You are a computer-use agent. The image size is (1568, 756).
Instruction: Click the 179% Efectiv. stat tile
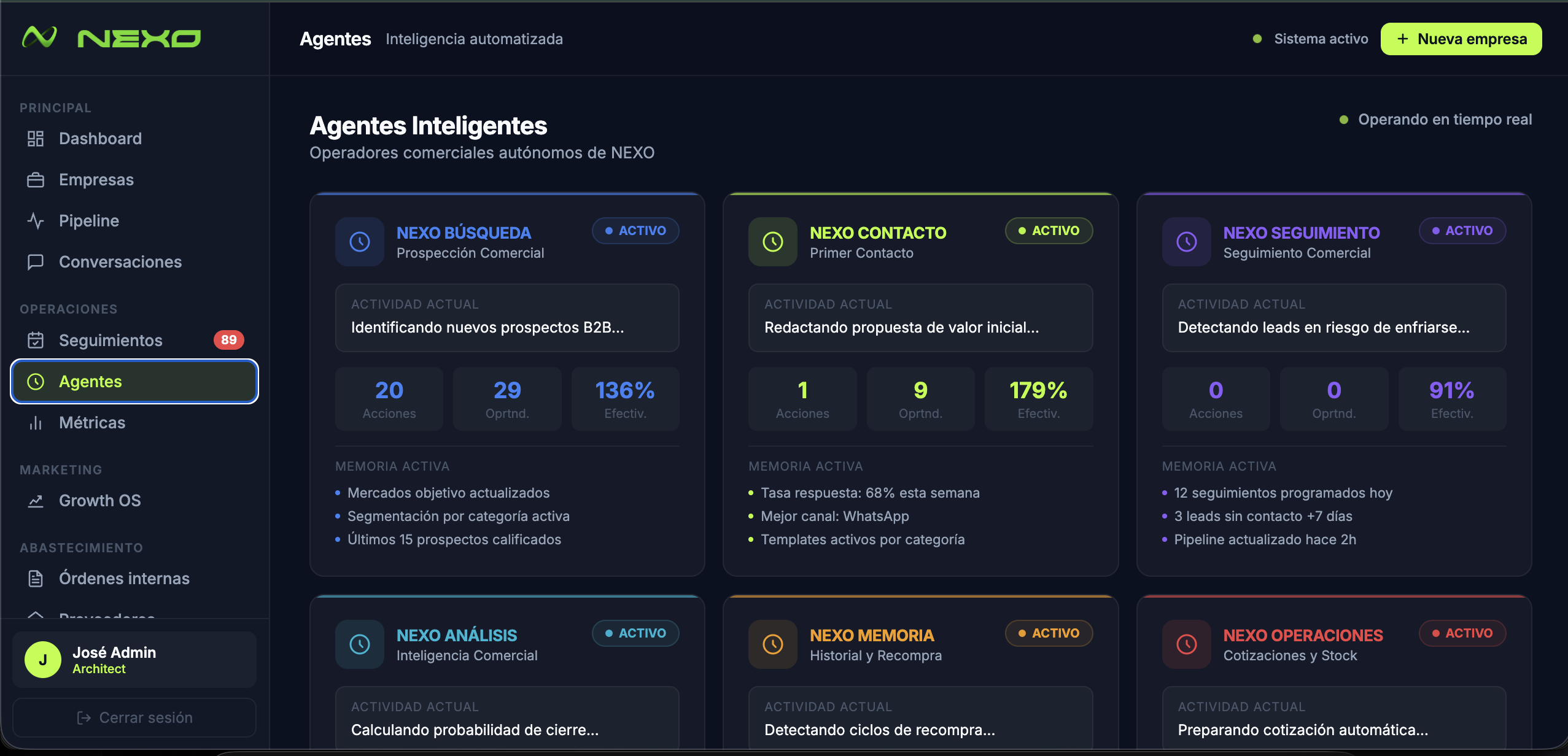point(1039,399)
